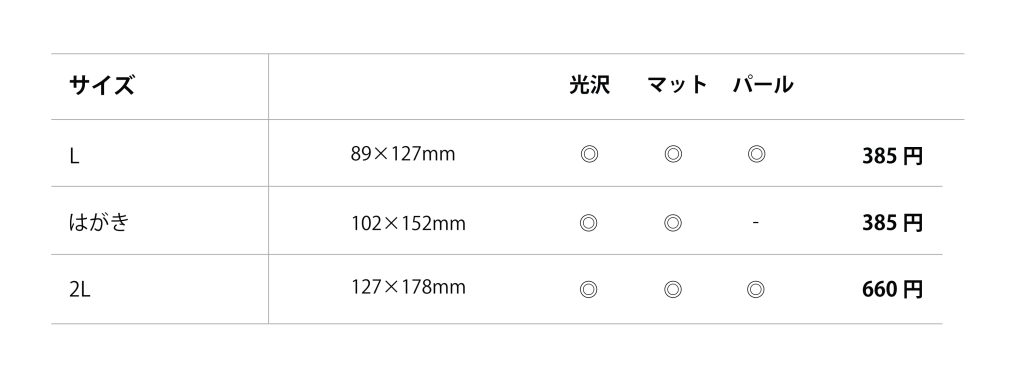Image resolution: width=1024 pixels, height=368 pixels.
Task: Click the 660 円 price
Action: [892, 289]
